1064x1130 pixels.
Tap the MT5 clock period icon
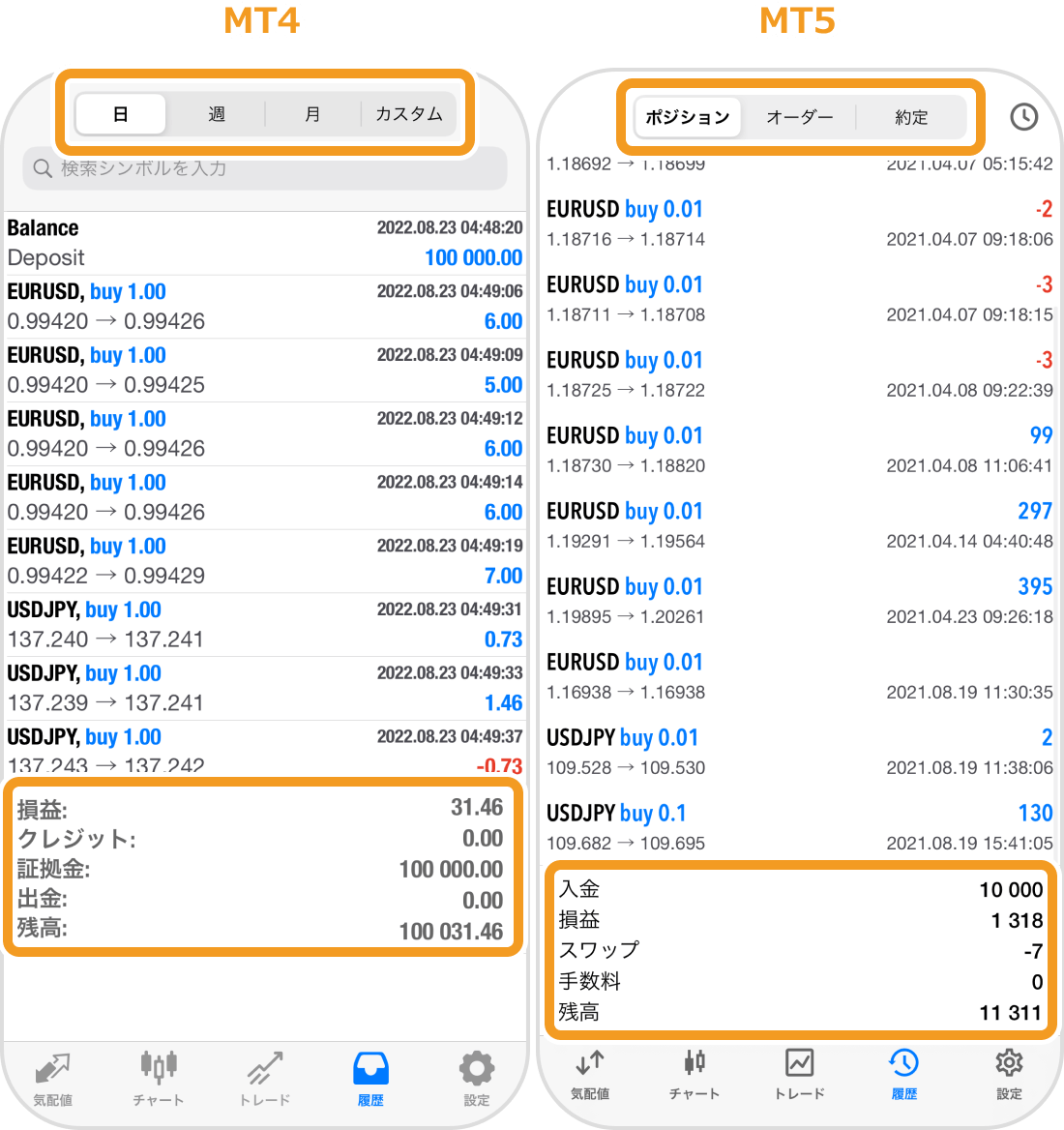[1023, 117]
